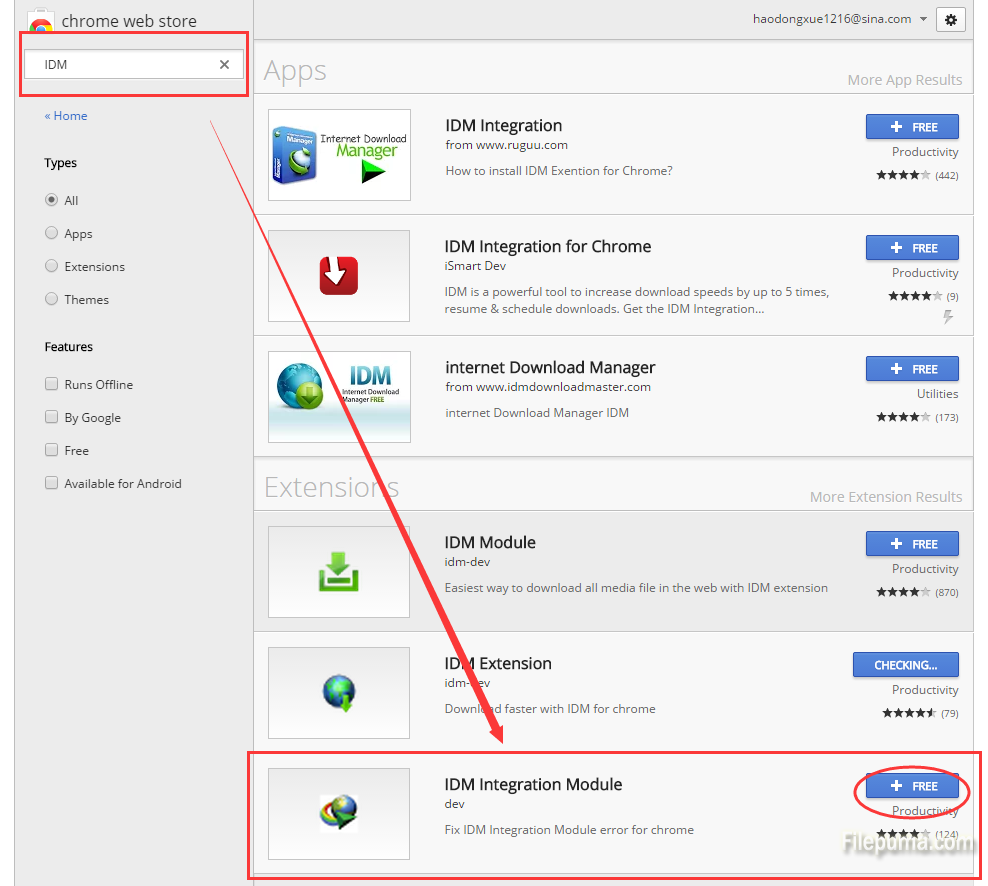The height and width of the screenshot is (886, 988).
Task: Select the Extensions type radio button
Action: click(x=52, y=266)
